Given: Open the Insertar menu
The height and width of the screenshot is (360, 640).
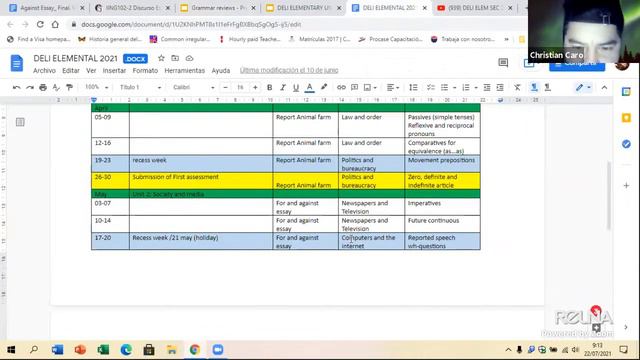Looking at the screenshot, I should (x=114, y=71).
